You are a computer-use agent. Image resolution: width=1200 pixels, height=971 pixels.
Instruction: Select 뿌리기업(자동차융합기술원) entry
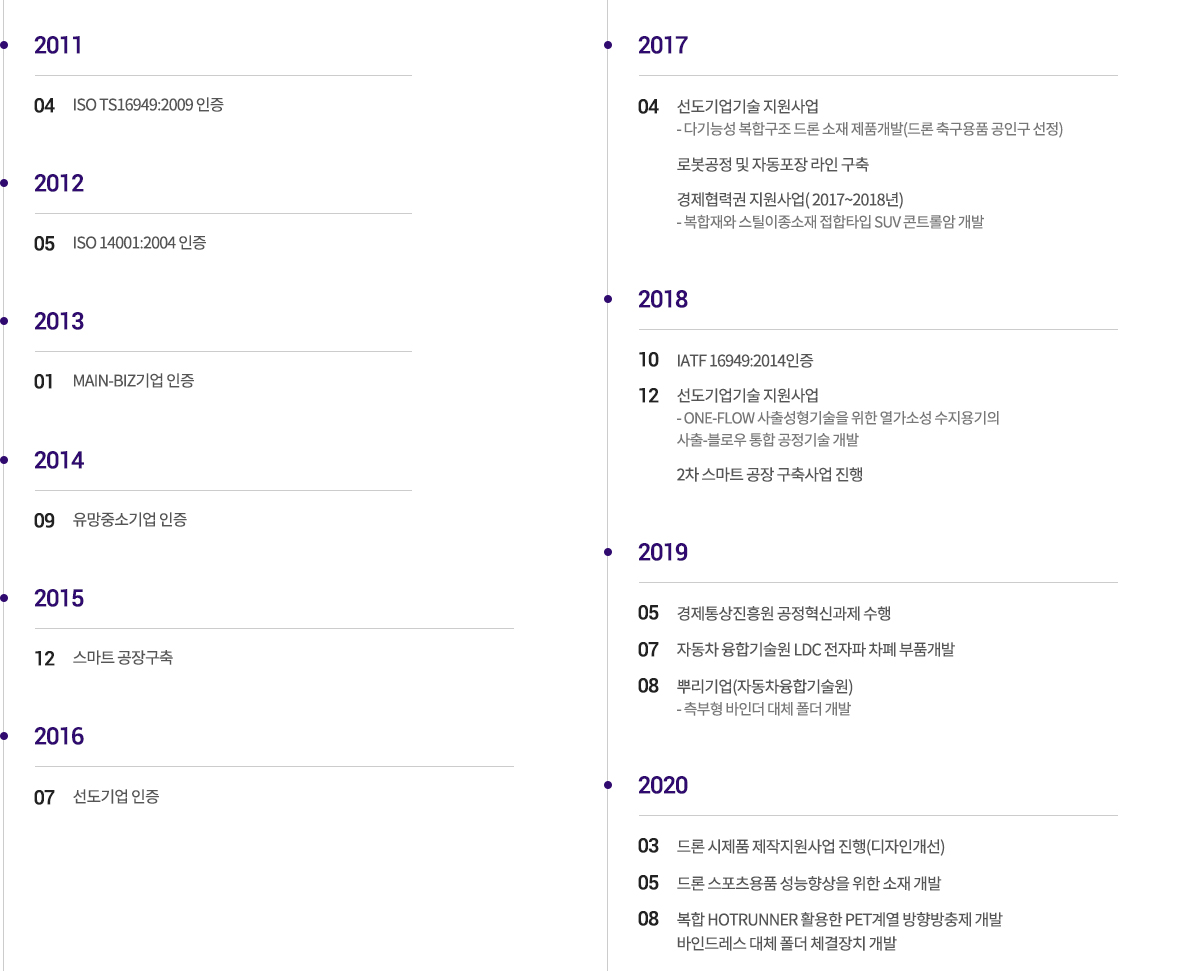[765, 686]
